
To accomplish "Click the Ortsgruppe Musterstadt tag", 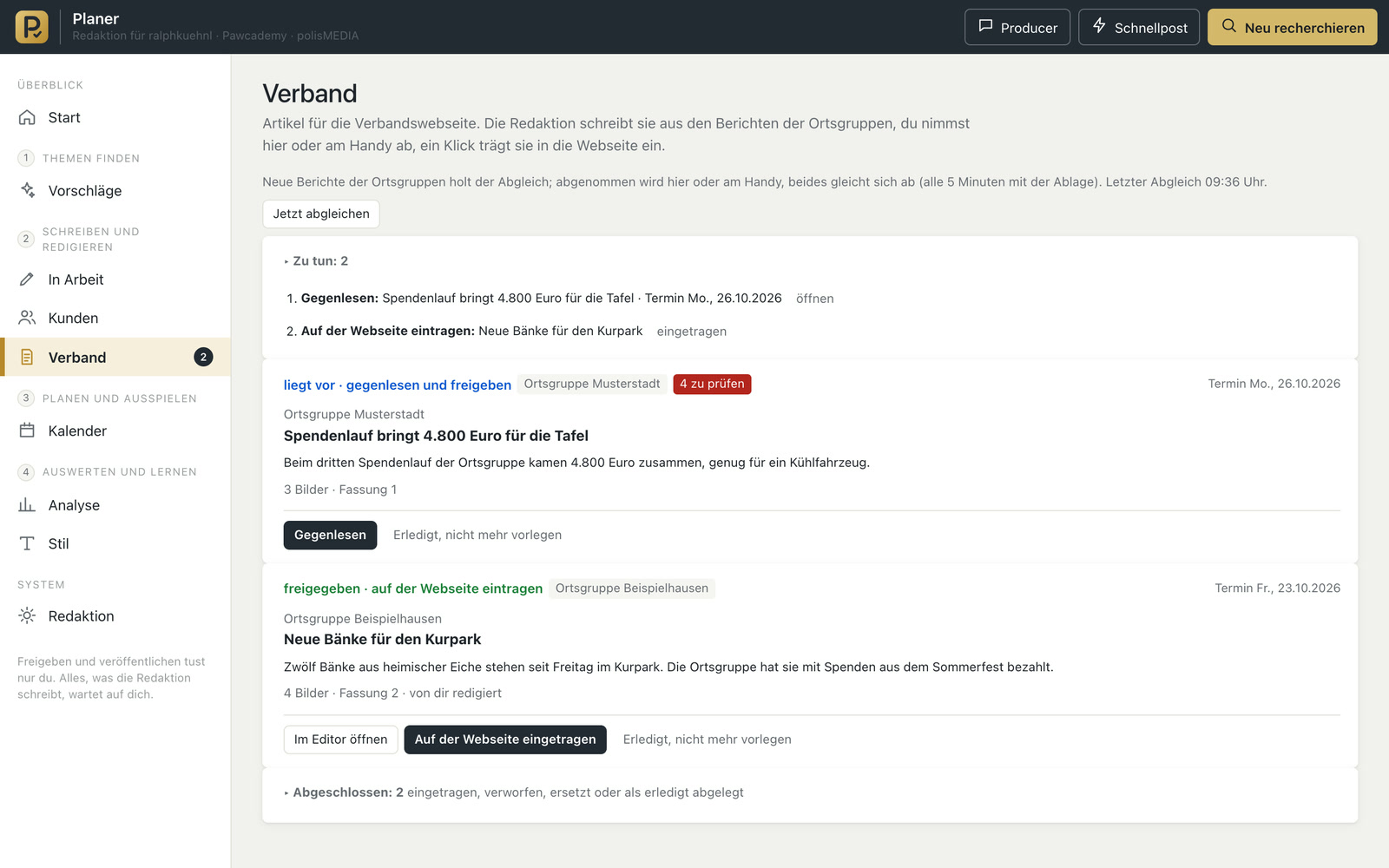I will (592, 384).
